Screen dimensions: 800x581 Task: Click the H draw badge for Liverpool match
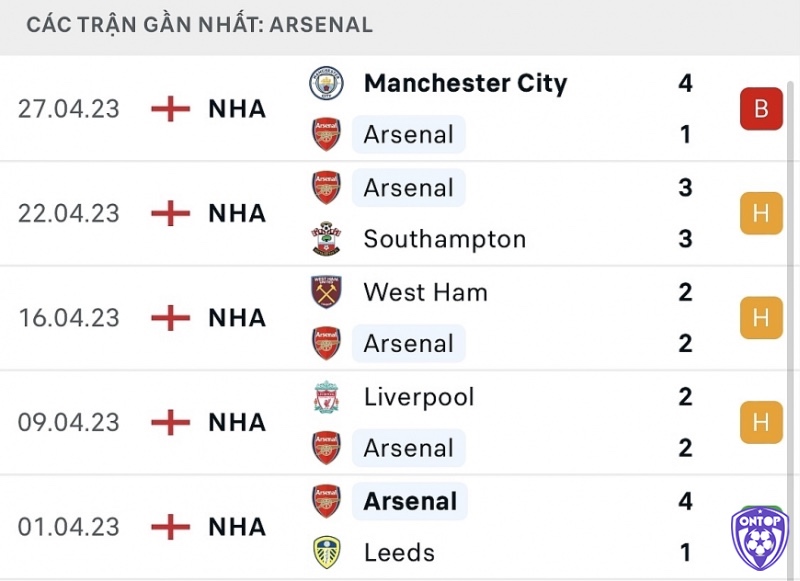761,422
